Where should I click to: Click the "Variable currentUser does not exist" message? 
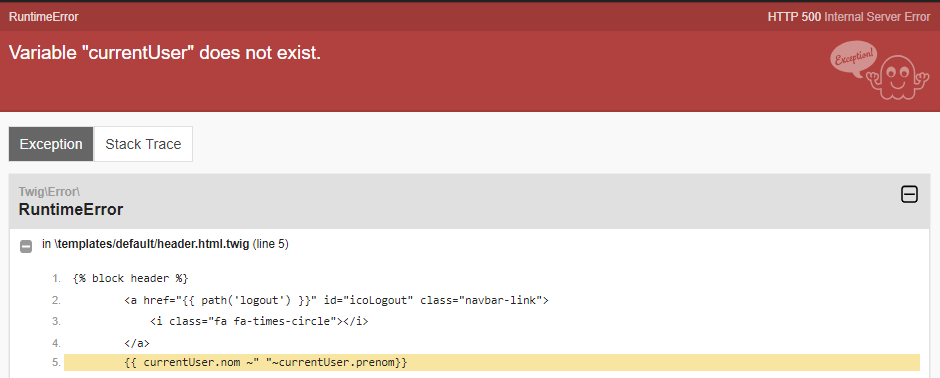point(165,53)
